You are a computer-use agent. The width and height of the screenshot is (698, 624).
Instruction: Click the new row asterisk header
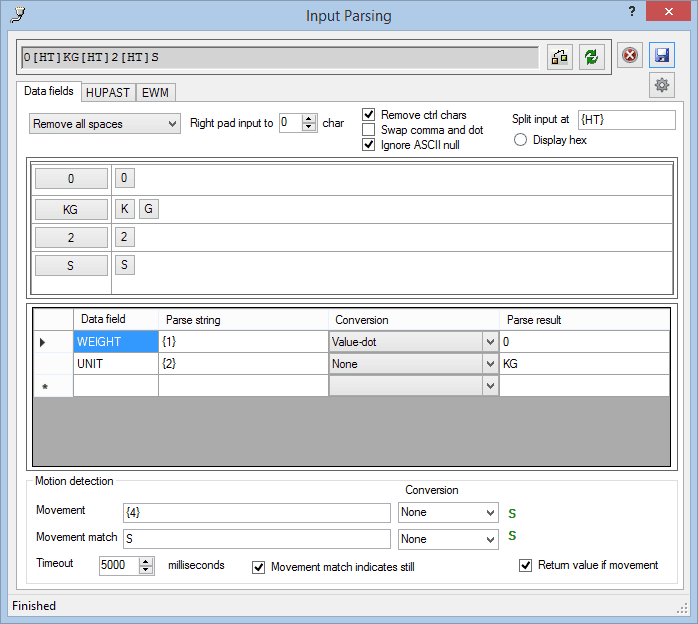pyautogui.click(x=53, y=386)
